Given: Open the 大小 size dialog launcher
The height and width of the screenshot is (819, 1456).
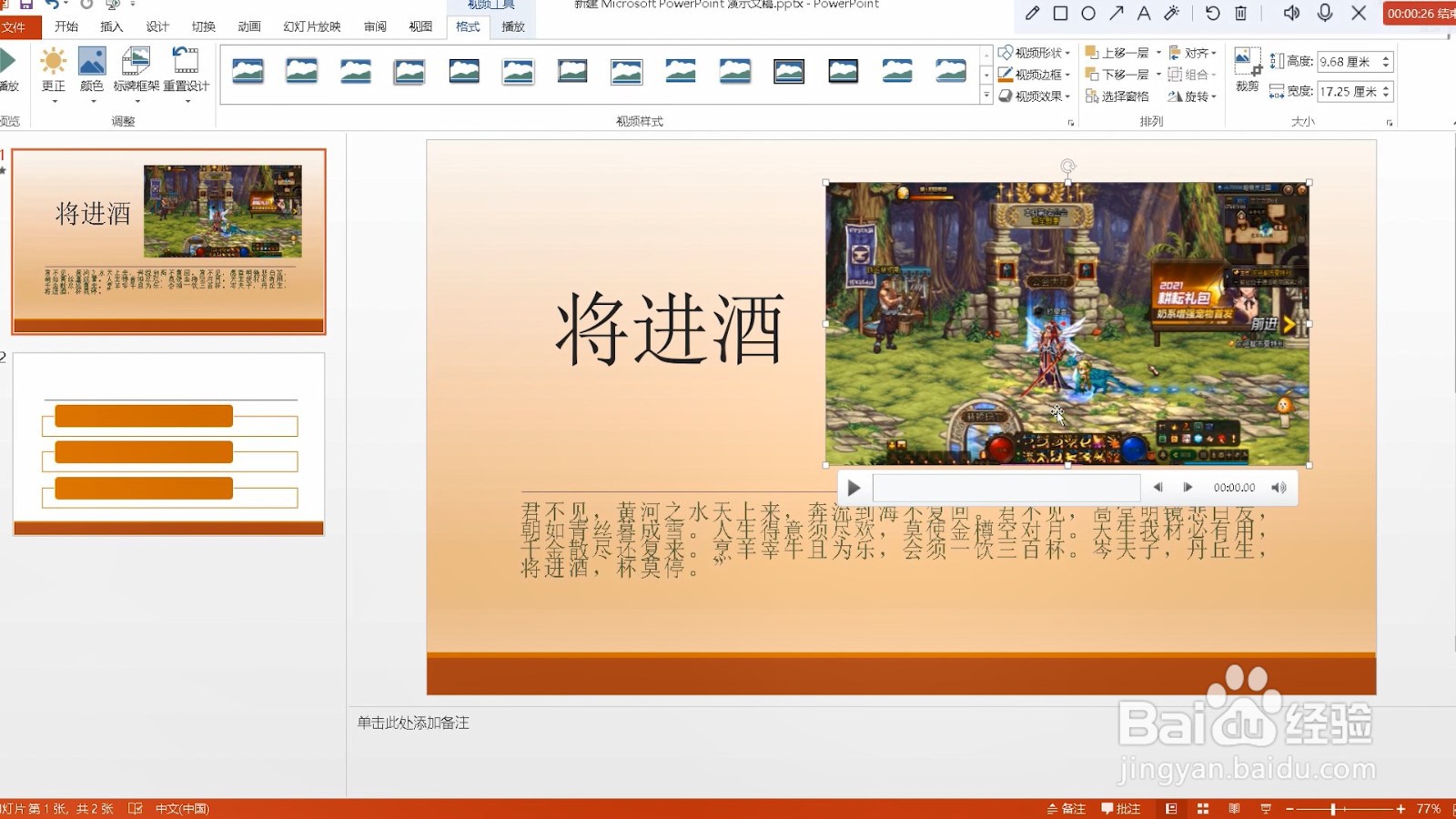Looking at the screenshot, I should [x=1390, y=122].
